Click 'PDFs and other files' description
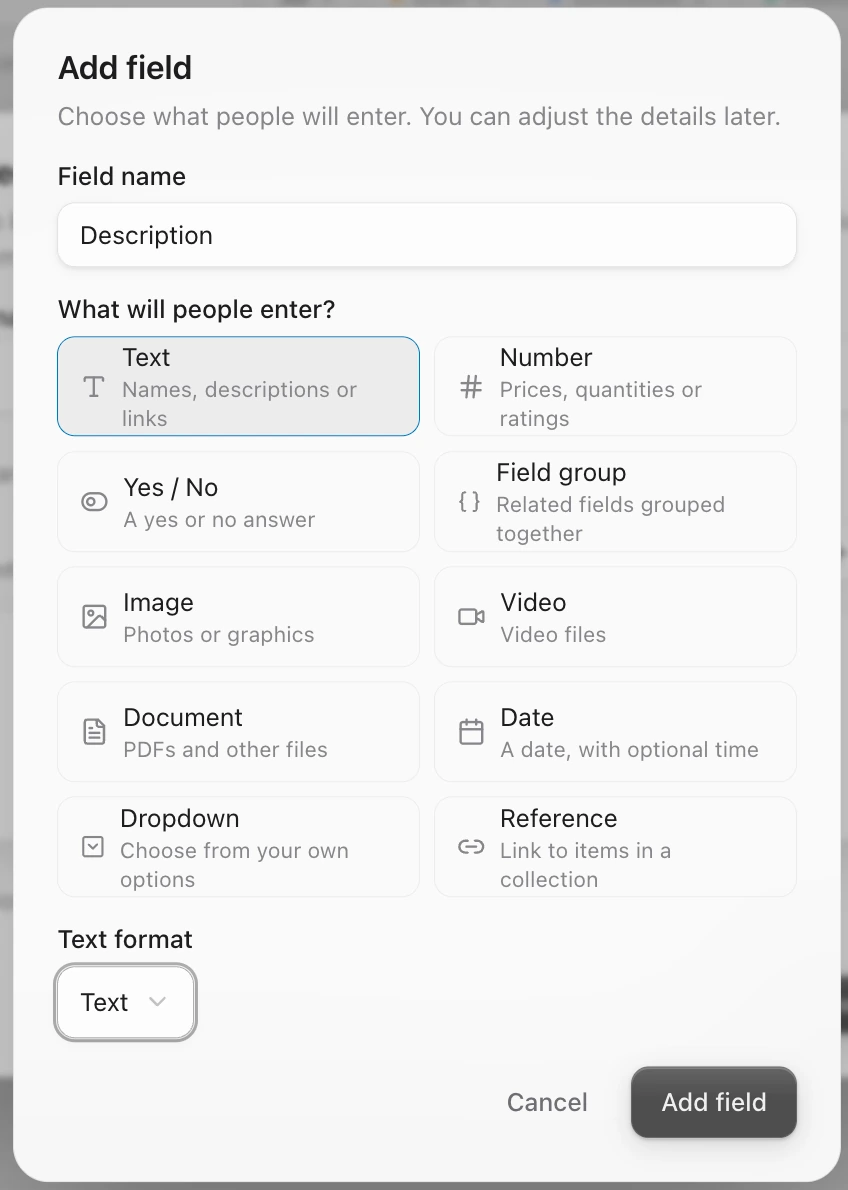 225,750
